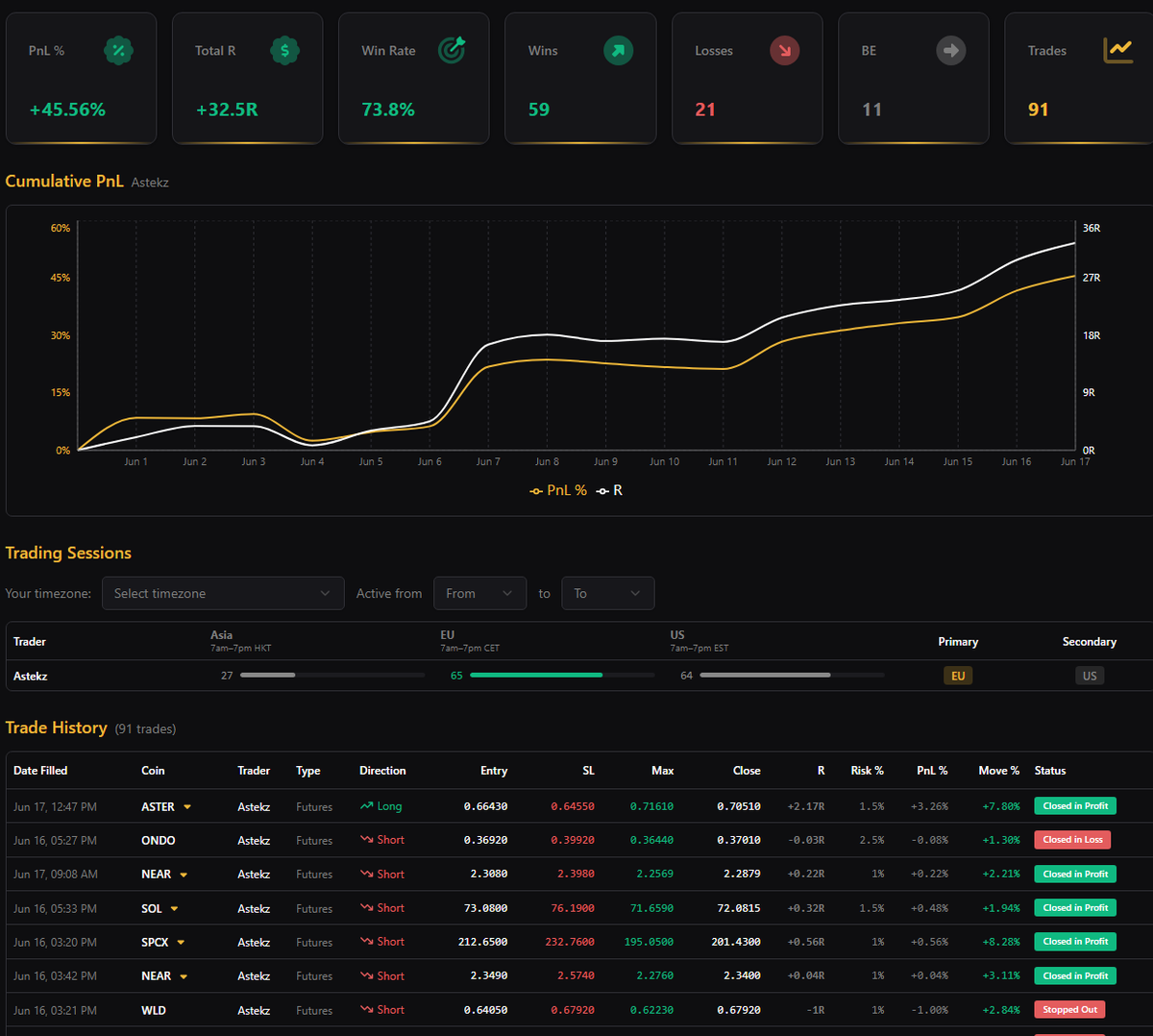
Task: Click the Short arrow icon in SPCX row
Action: coord(366,942)
